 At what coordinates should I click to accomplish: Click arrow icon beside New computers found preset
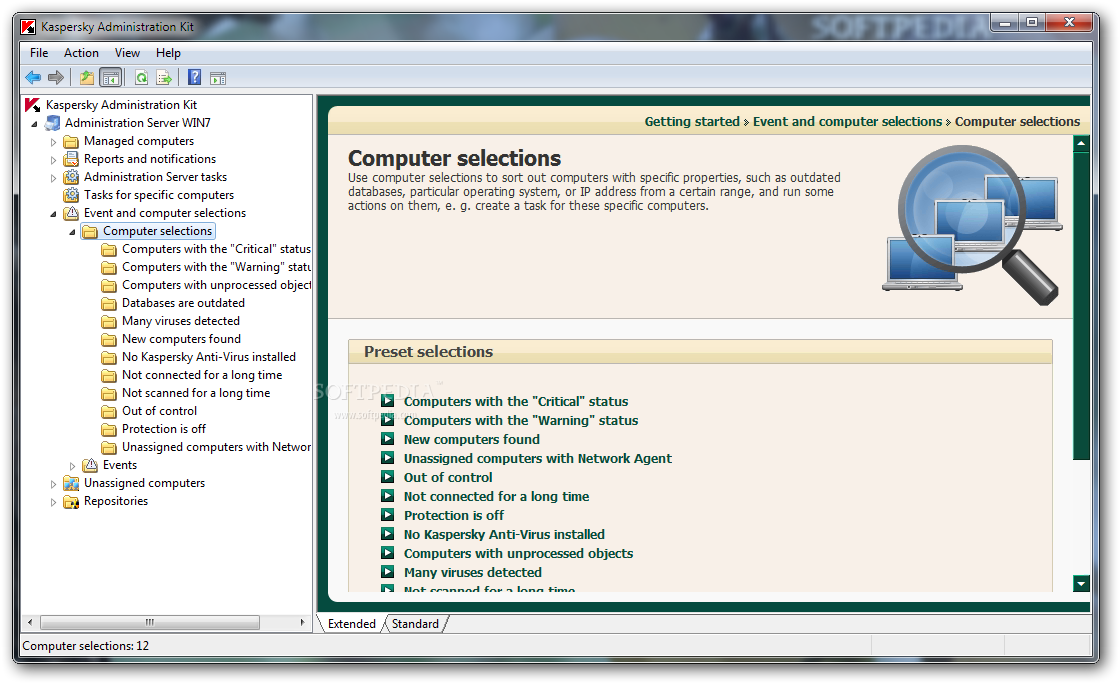(387, 438)
